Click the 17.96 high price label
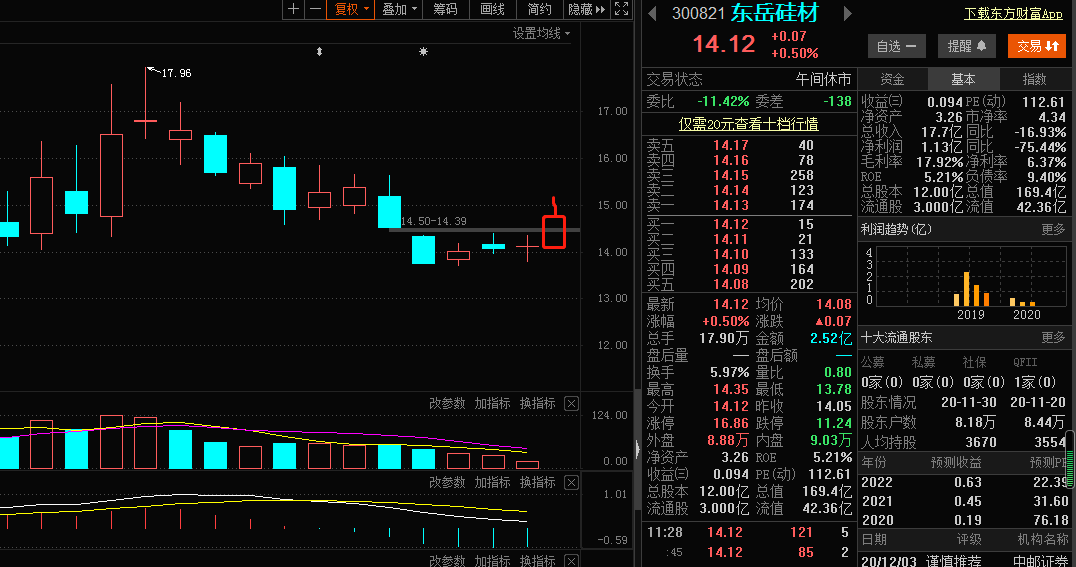The height and width of the screenshot is (567, 1076). [x=176, y=73]
